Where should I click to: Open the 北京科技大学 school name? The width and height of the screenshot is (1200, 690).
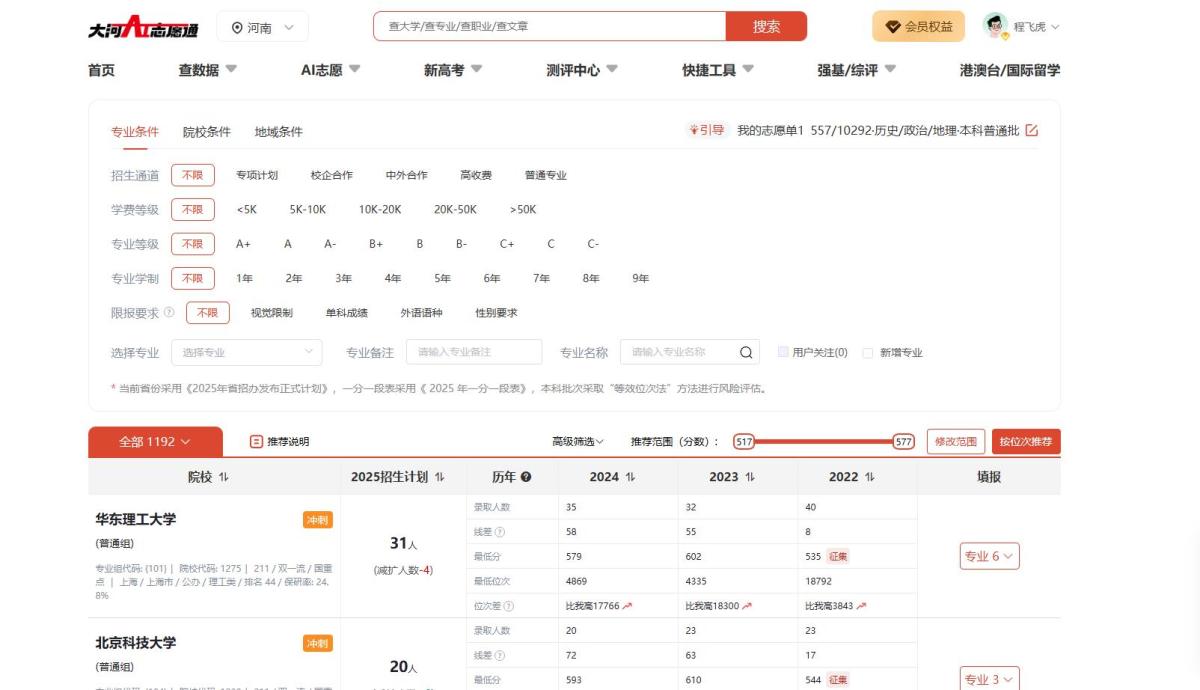[x=135, y=643]
